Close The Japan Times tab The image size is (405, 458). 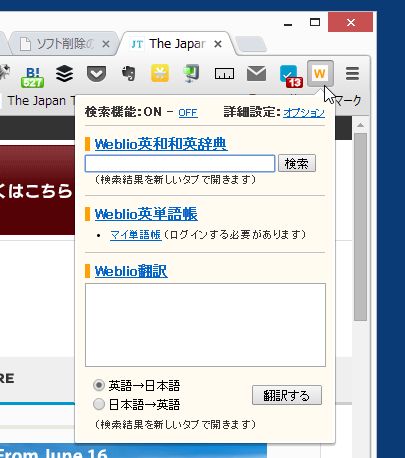pyautogui.click(x=218, y=44)
